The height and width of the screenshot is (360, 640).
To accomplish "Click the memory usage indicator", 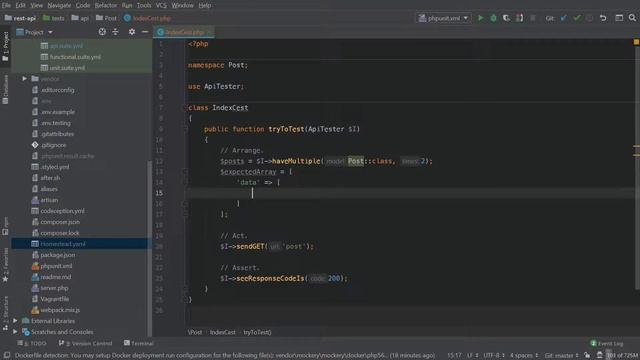I will pos(622,356).
